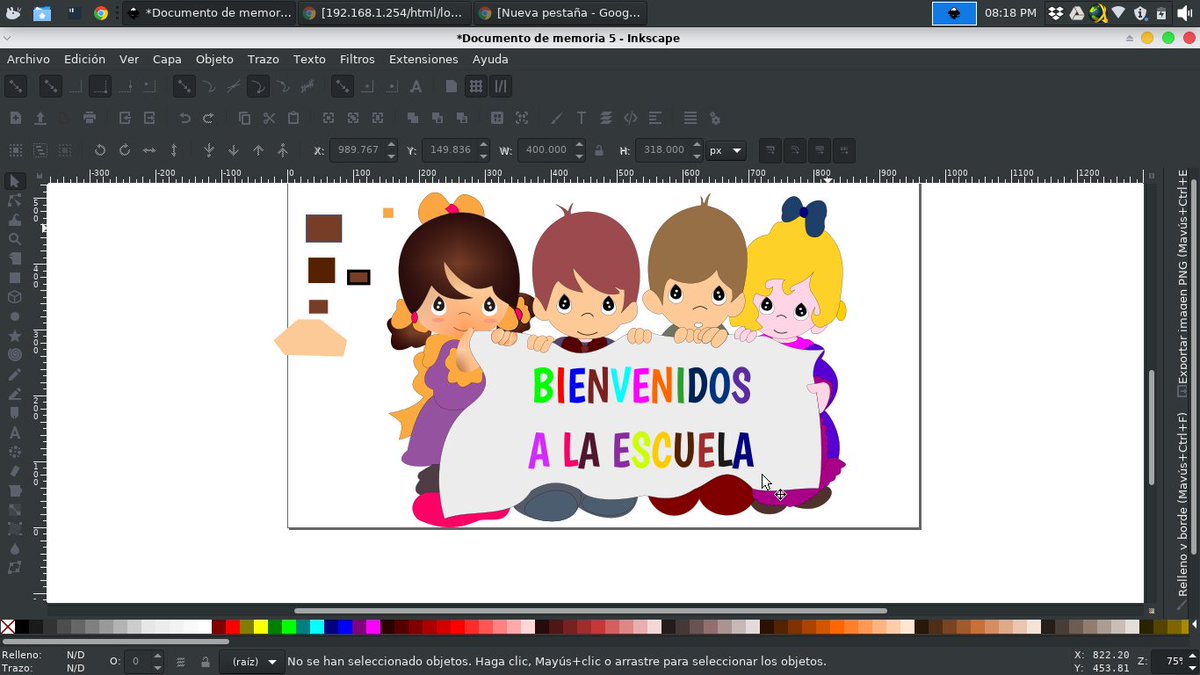The image size is (1200, 675).
Task: Click the Dropbox tray icon
Action: click(x=1056, y=13)
